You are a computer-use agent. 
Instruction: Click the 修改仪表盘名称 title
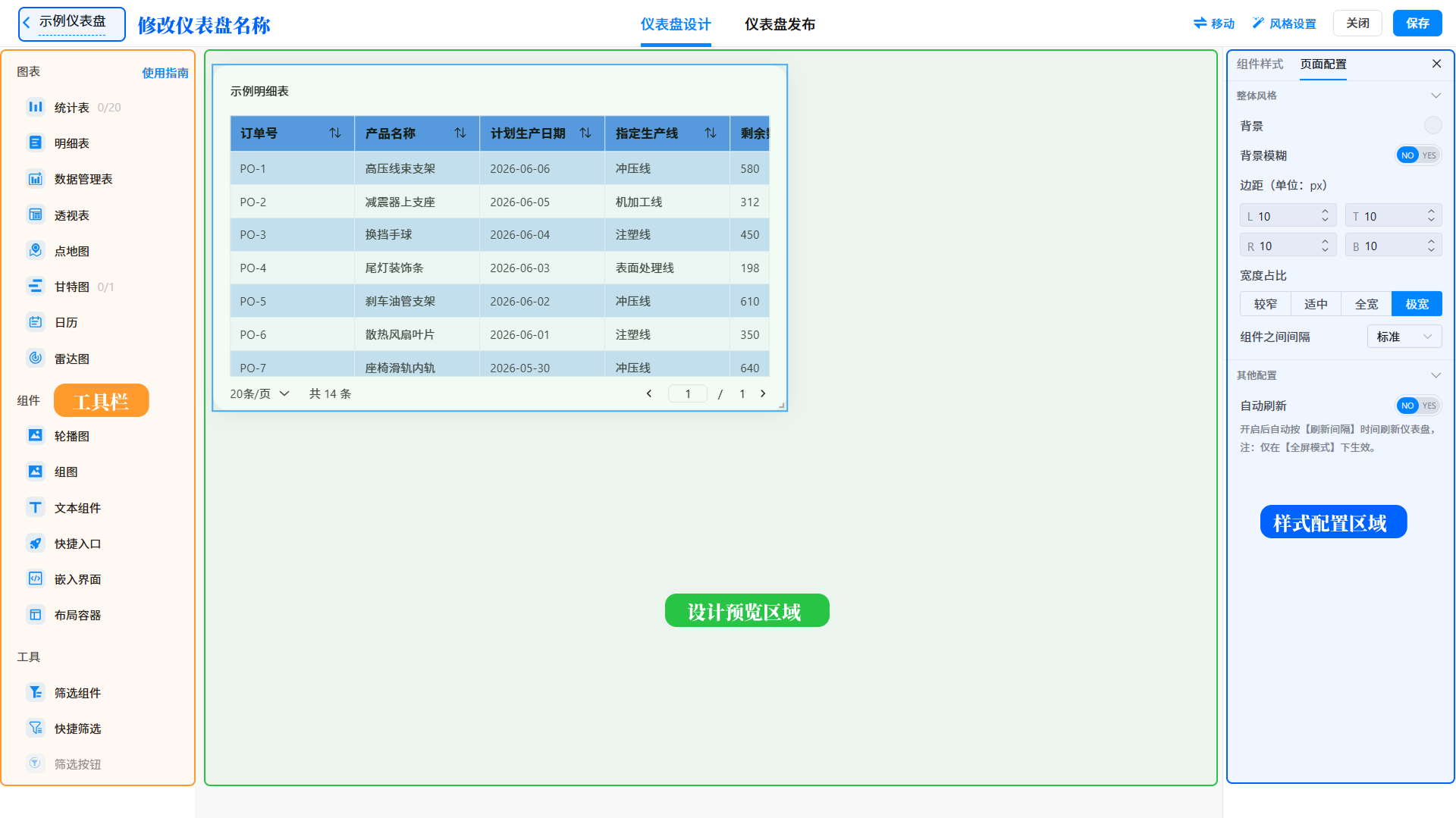[204, 25]
